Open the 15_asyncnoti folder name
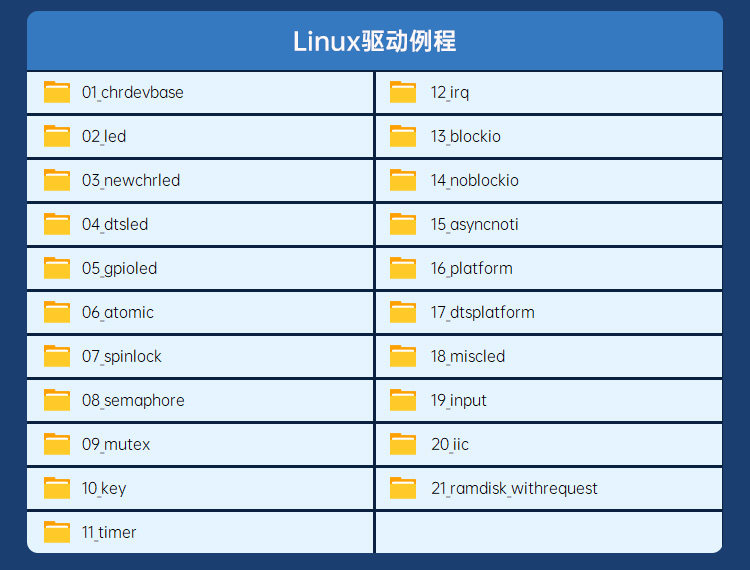The width and height of the screenshot is (750, 570). point(475,225)
